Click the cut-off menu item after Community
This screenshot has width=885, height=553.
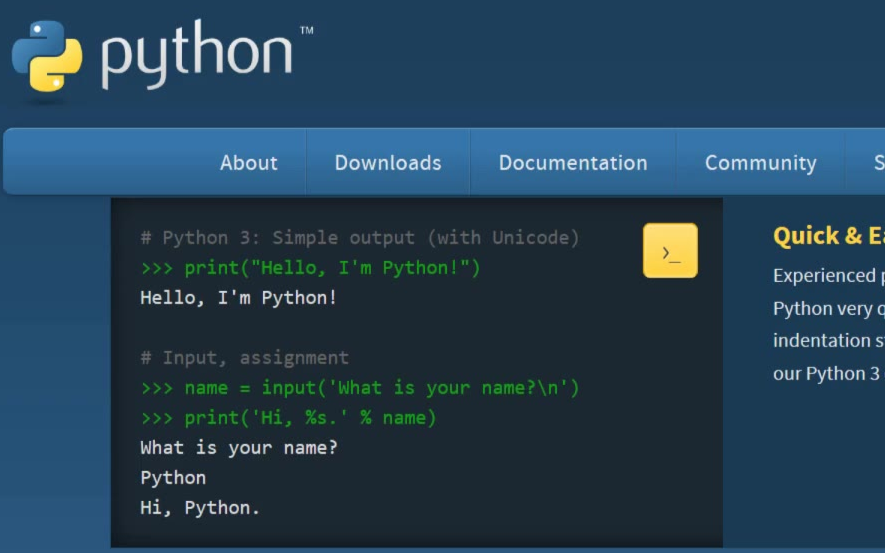876,162
